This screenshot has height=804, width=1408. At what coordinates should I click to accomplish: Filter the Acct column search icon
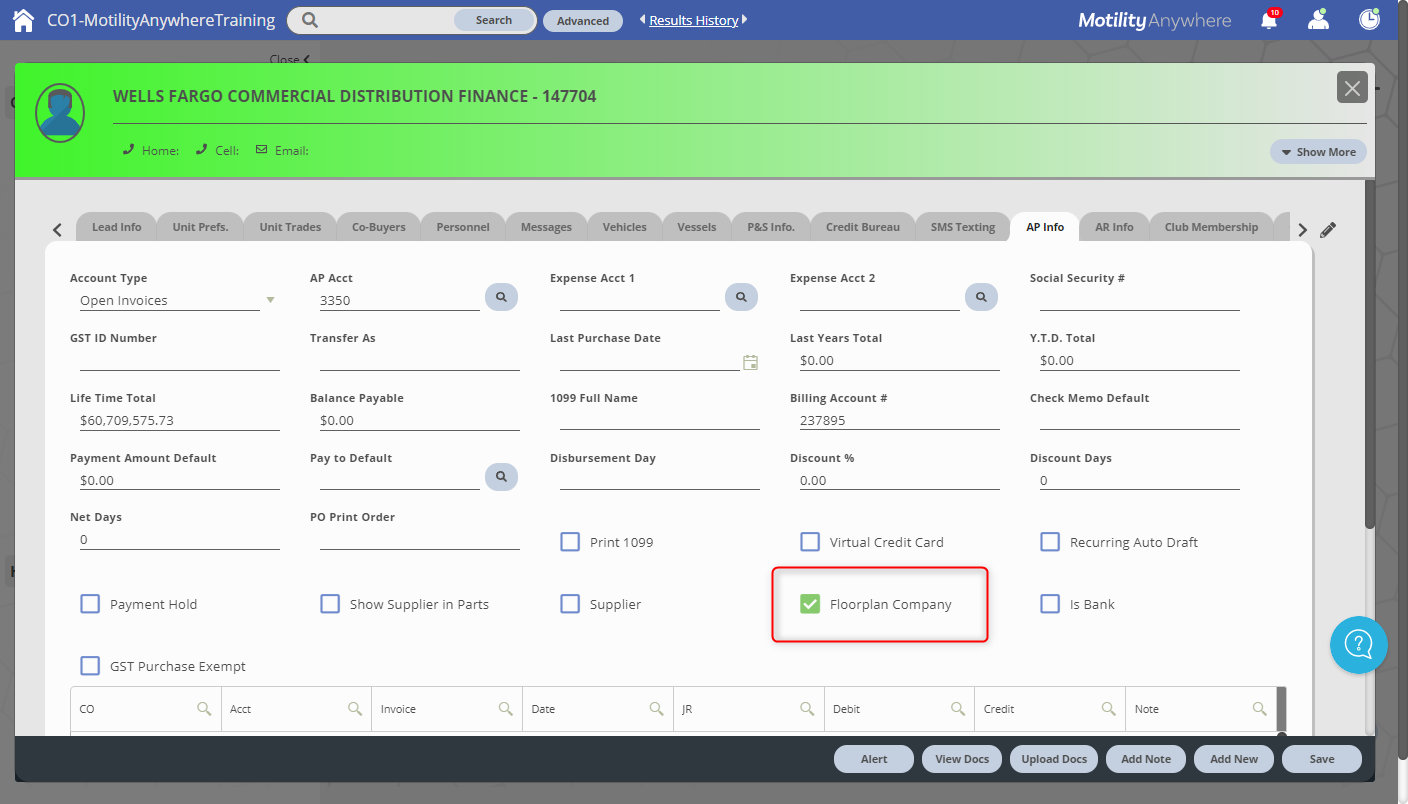click(355, 709)
